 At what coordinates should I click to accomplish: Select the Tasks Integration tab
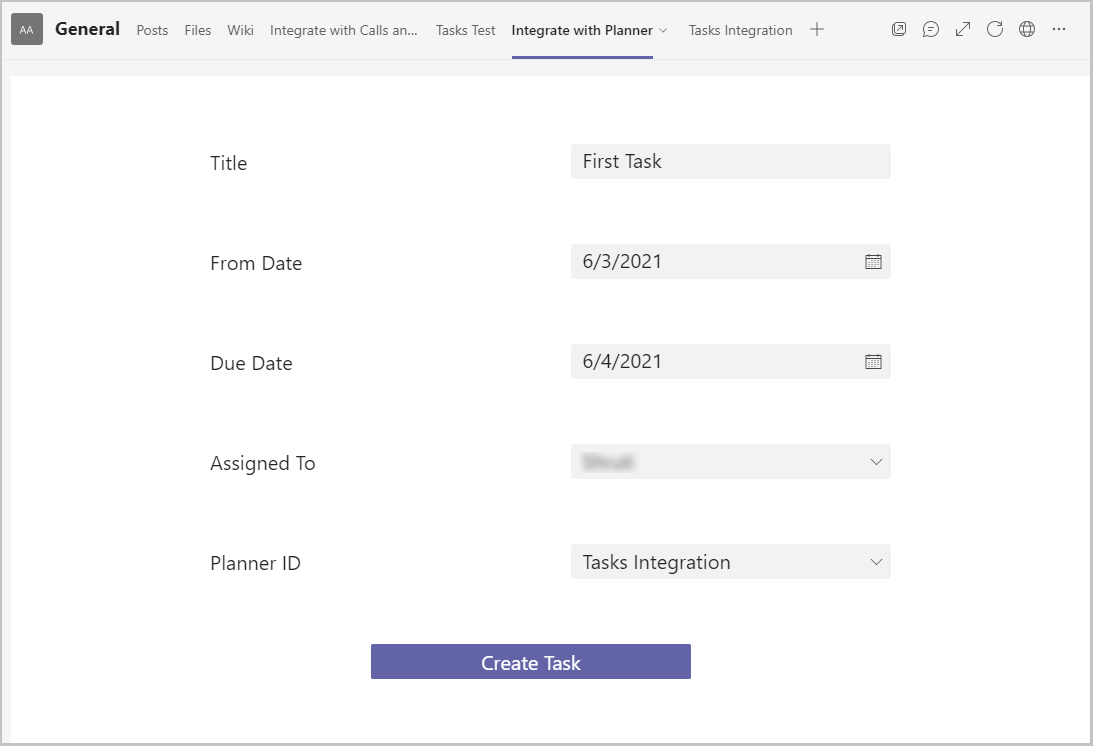tap(740, 30)
